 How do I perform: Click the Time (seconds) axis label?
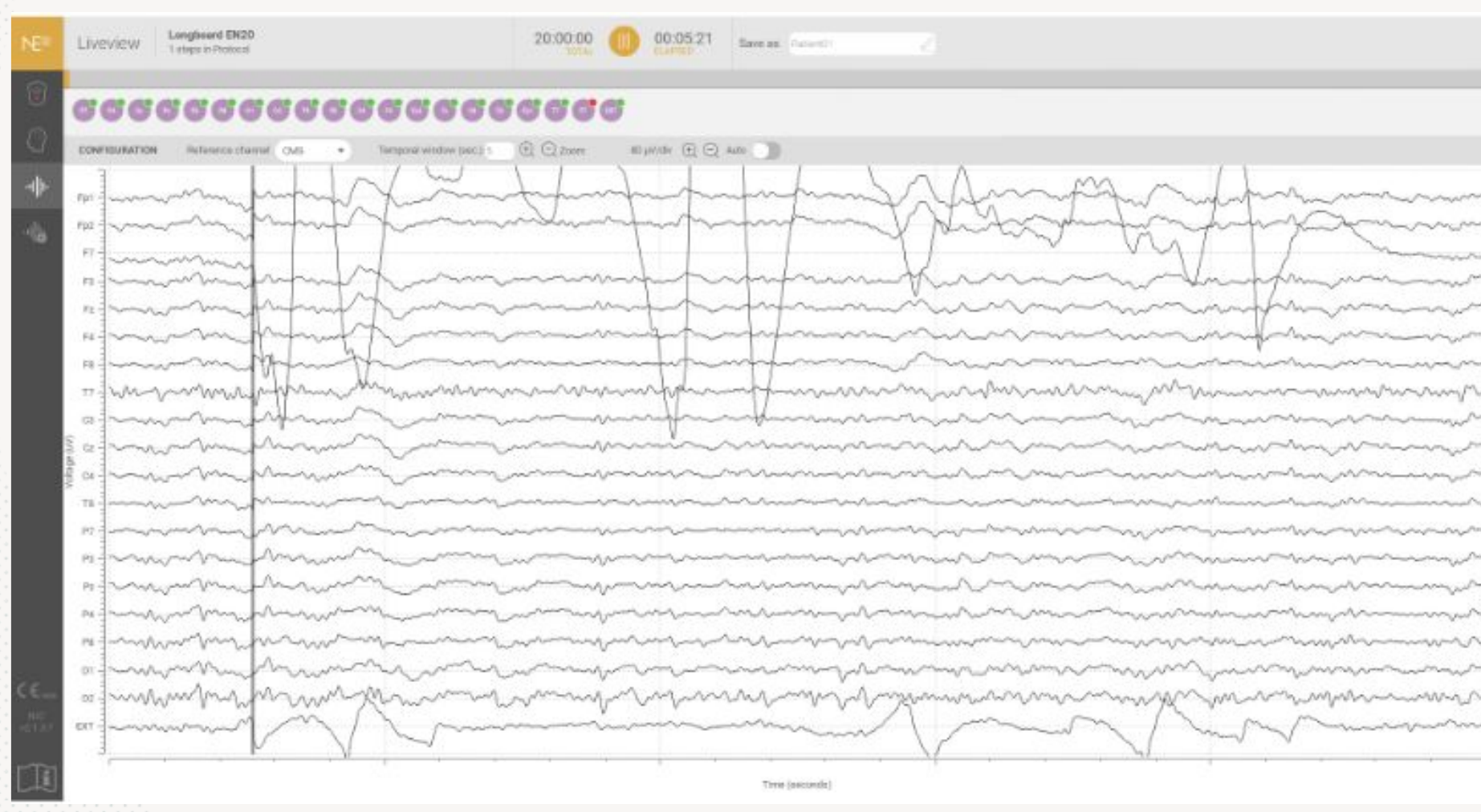pyautogui.click(x=796, y=784)
